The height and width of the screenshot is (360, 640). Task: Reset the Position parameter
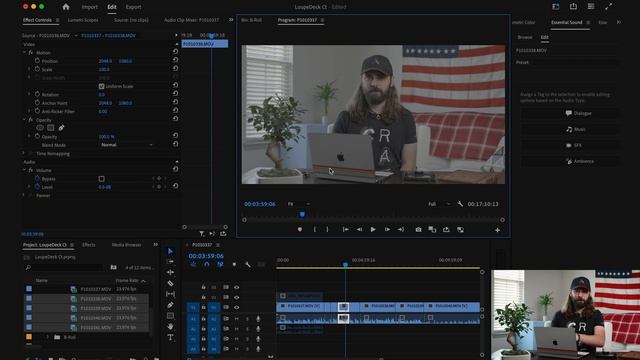coord(175,60)
